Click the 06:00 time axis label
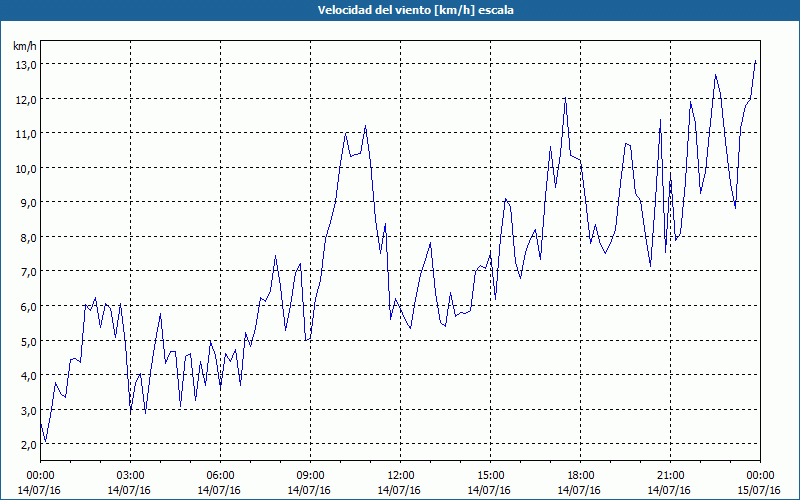Screen dimensions: 800x500 [220, 476]
